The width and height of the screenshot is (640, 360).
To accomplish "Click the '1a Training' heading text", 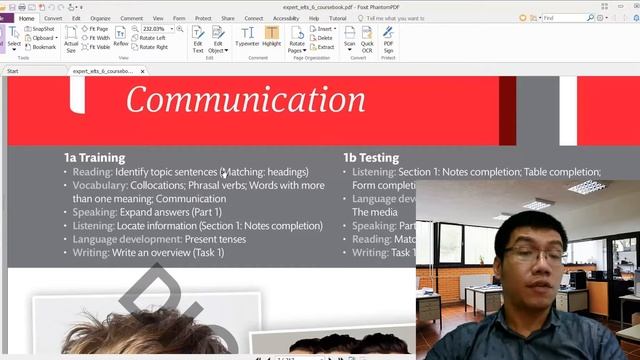I will [95, 158].
